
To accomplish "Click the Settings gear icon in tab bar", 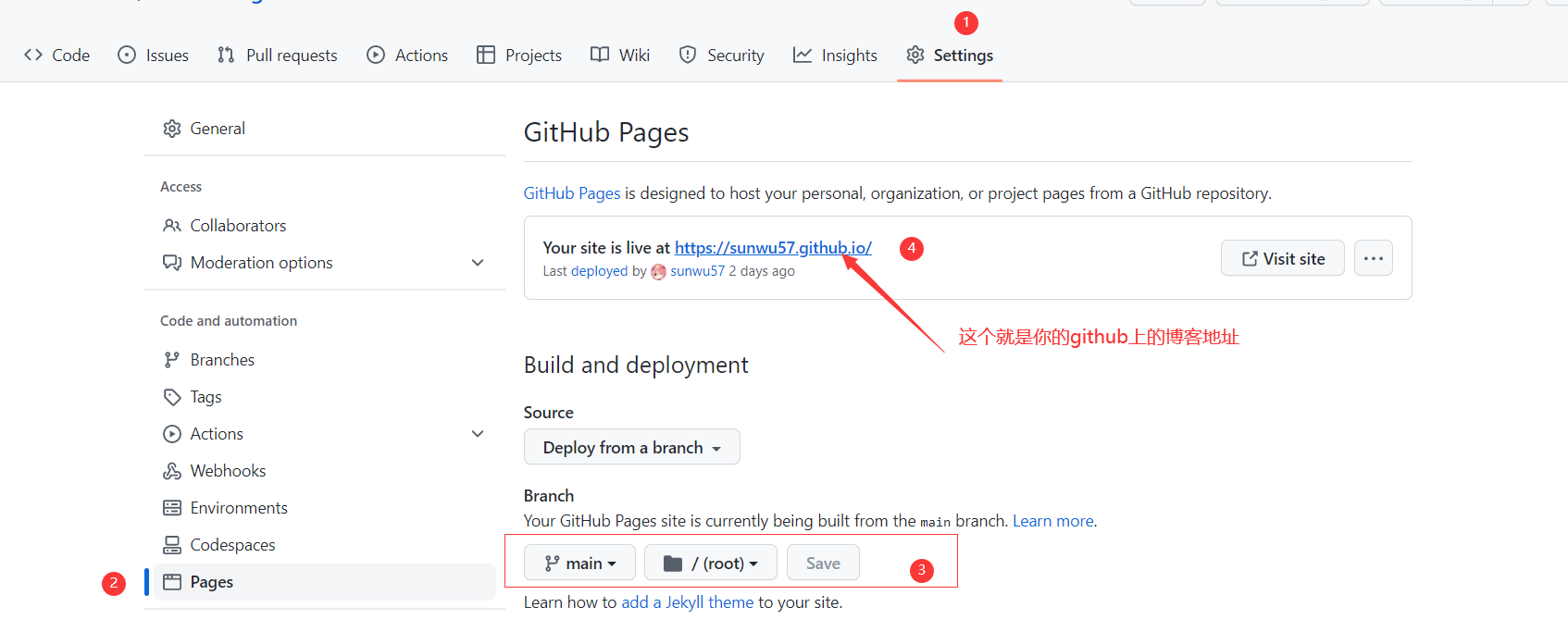I will tap(915, 55).
